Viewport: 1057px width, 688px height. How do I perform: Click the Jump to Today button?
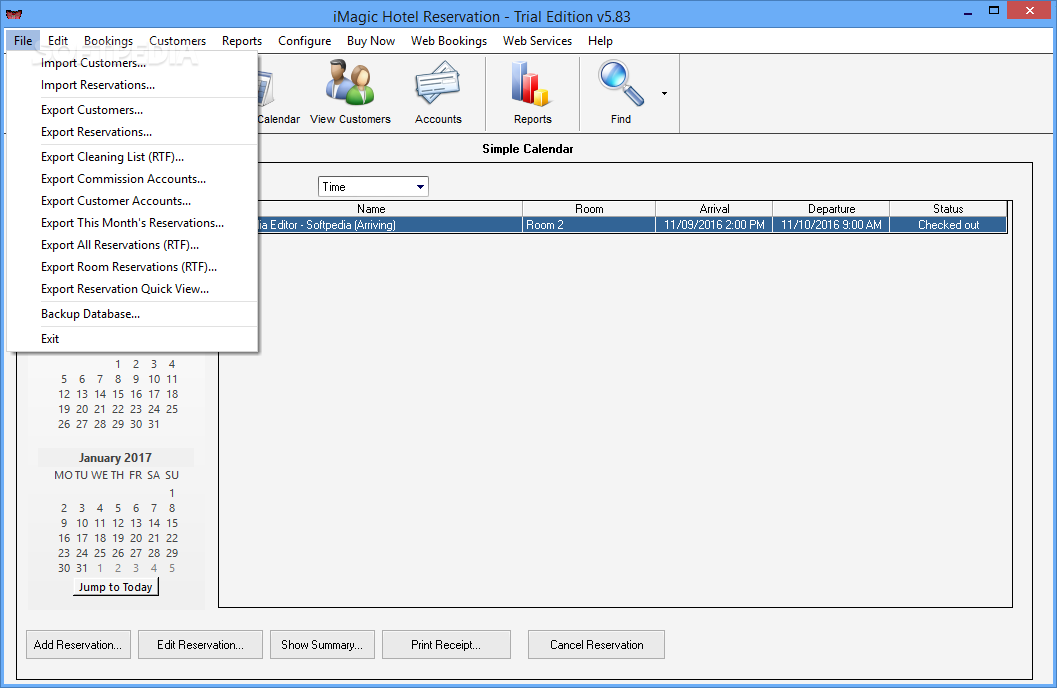[x=115, y=587]
